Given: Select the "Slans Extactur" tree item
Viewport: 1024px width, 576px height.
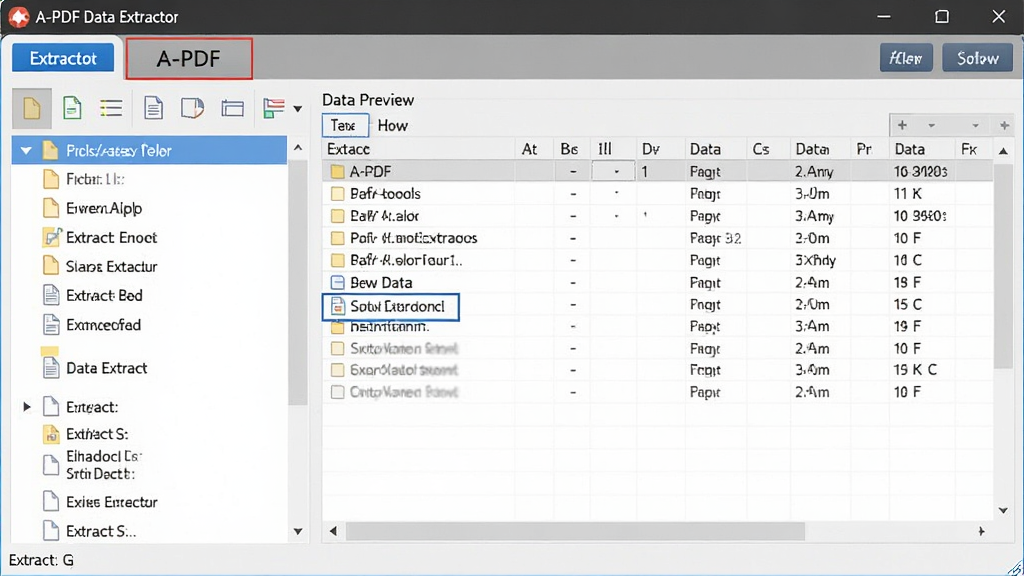Looking at the screenshot, I should pyautogui.click(x=112, y=266).
